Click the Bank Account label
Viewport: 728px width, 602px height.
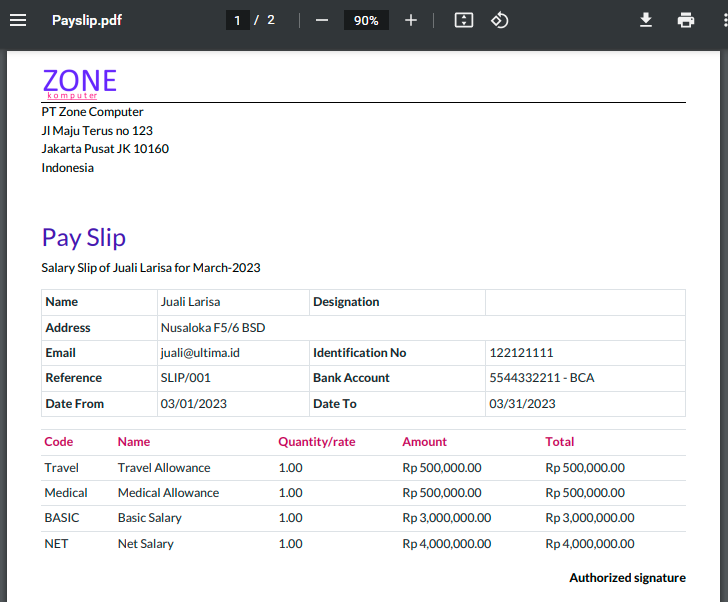click(x=351, y=378)
